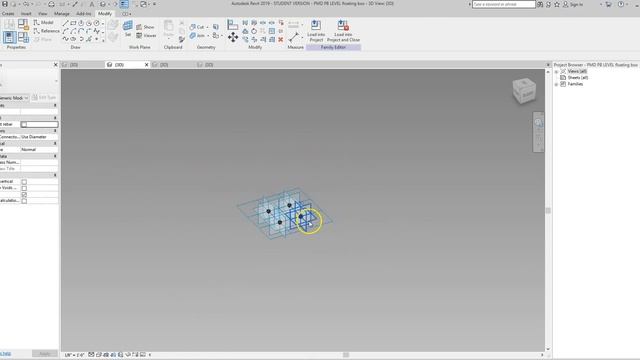640x360 pixels.
Task: Select the Reference line tool
Action: pos(46,31)
